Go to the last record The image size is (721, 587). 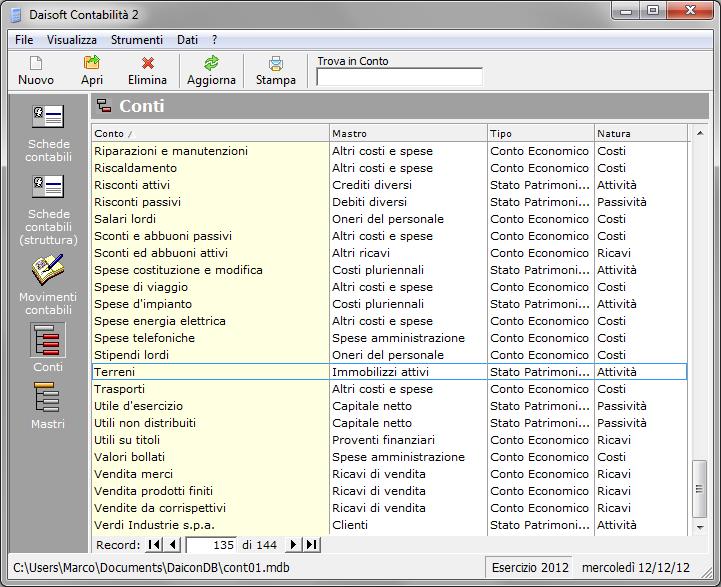point(312,545)
